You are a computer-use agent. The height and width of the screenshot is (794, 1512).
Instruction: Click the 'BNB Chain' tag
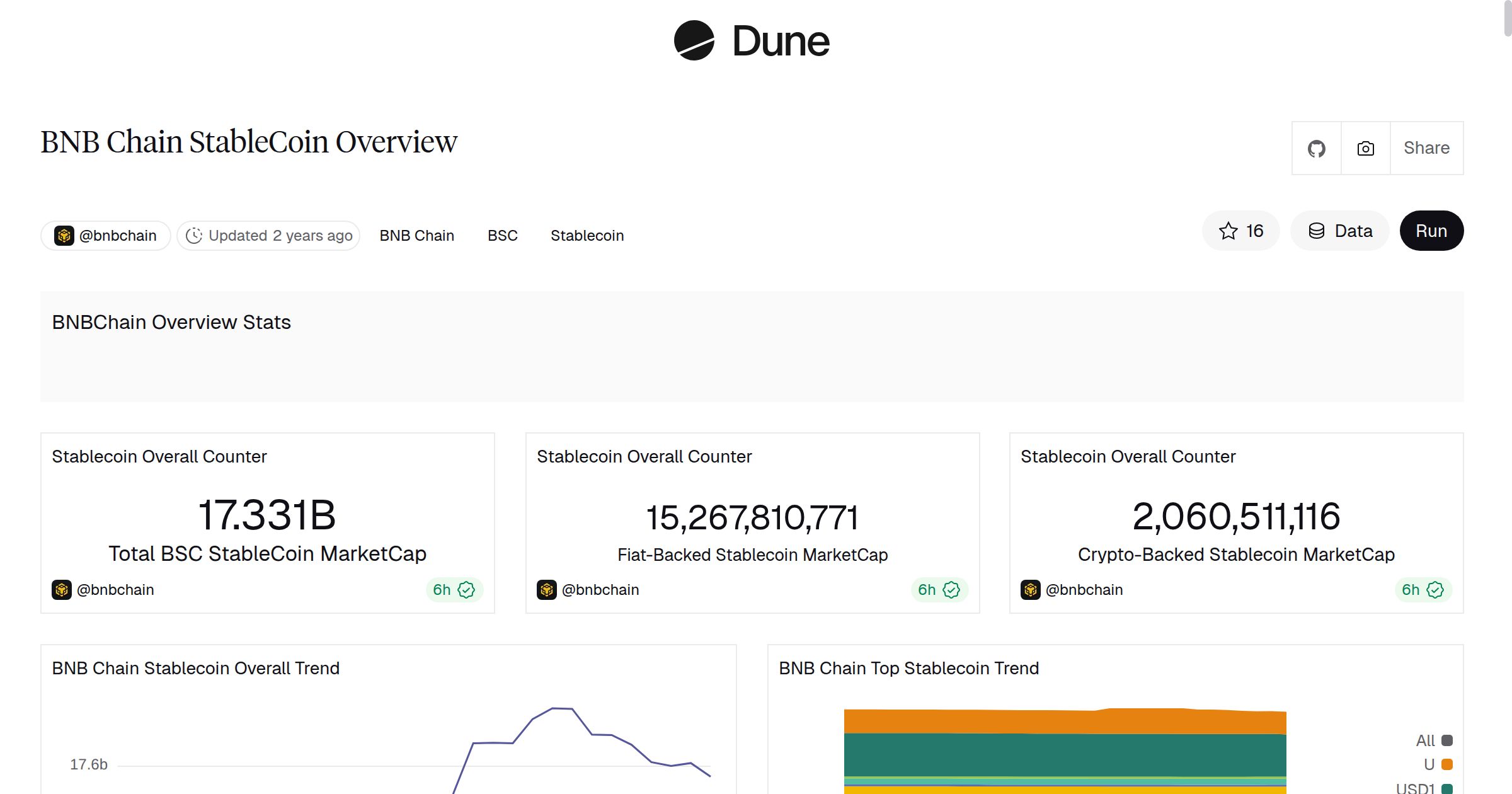point(416,235)
